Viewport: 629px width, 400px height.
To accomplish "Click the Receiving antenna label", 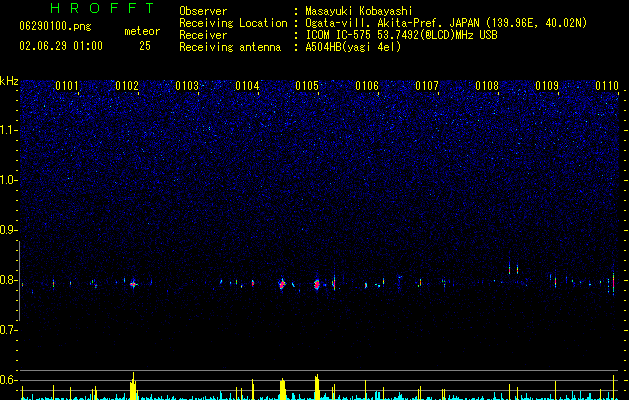I will click(230, 47).
